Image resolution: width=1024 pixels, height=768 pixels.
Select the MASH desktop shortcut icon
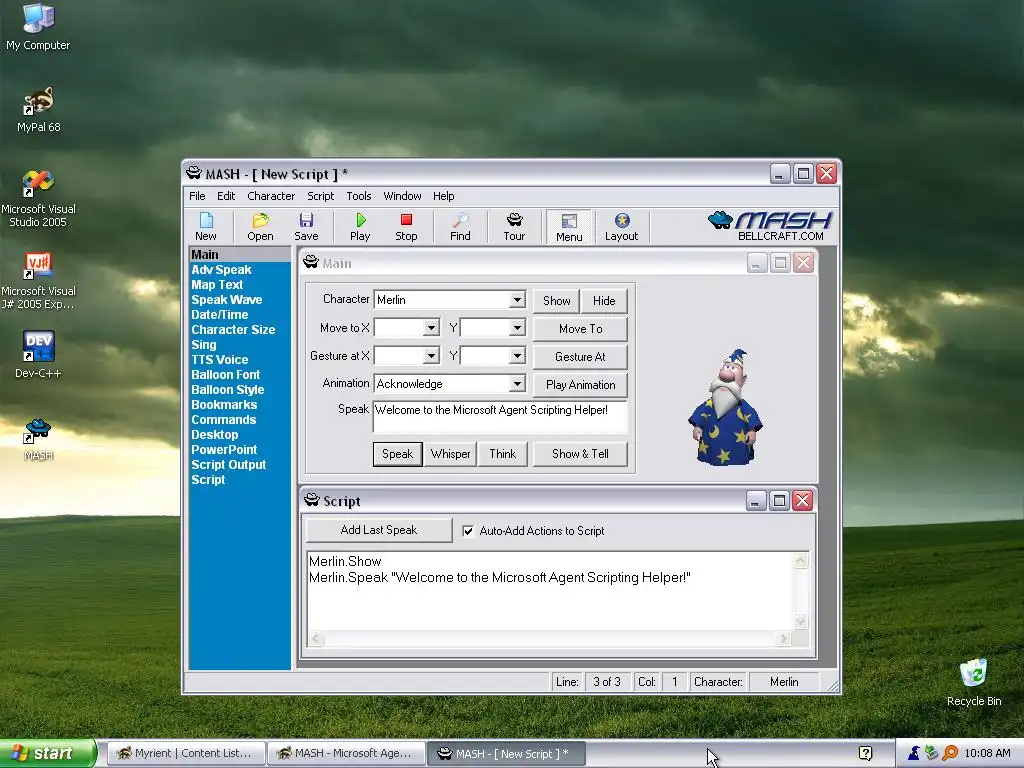38,439
